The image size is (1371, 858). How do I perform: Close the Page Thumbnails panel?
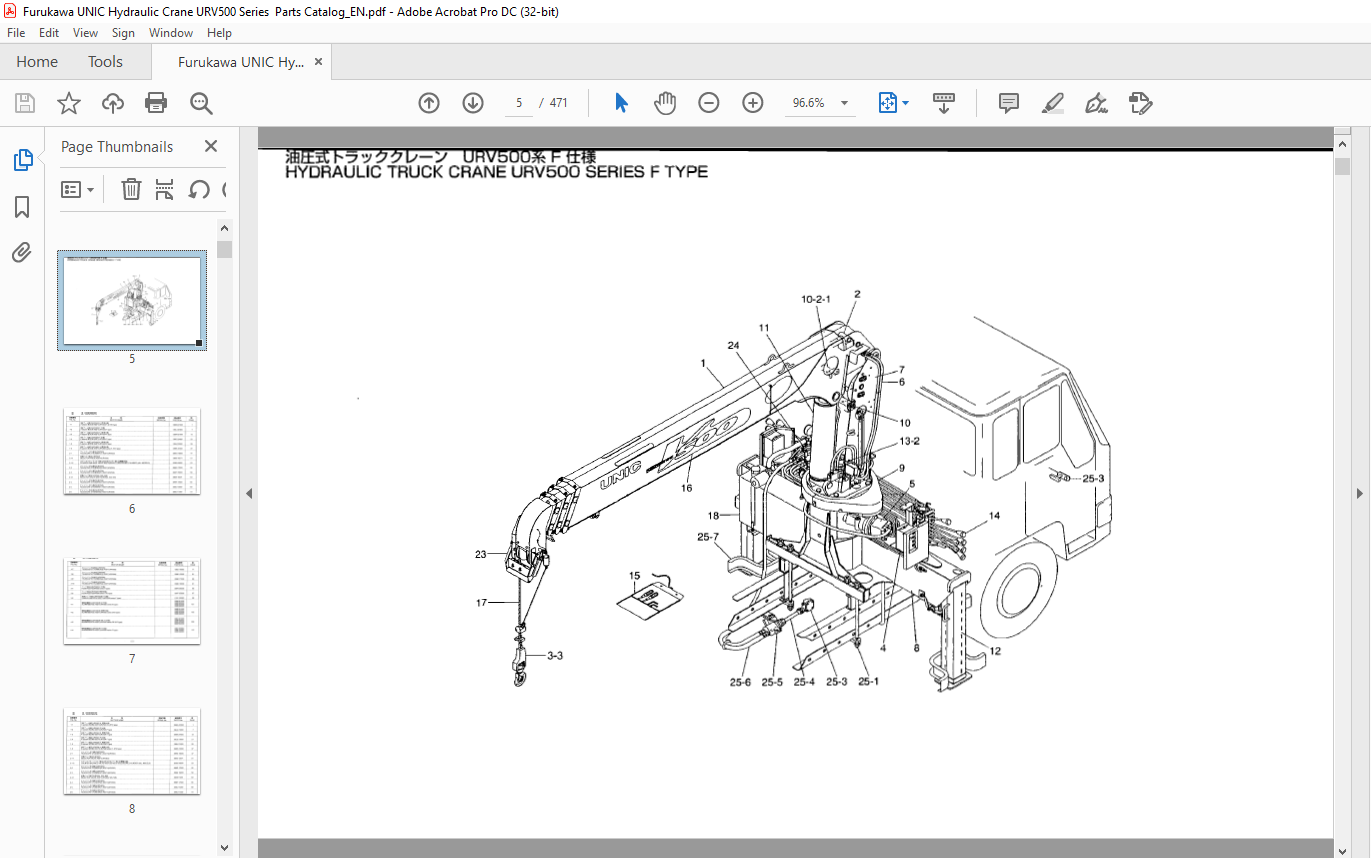(x=211, y=146)
